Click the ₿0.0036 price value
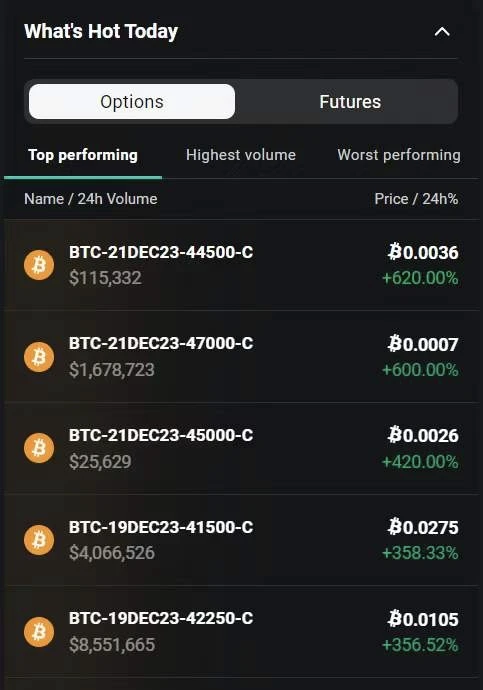This screenshot has height=690, width=483. [423, 252]
